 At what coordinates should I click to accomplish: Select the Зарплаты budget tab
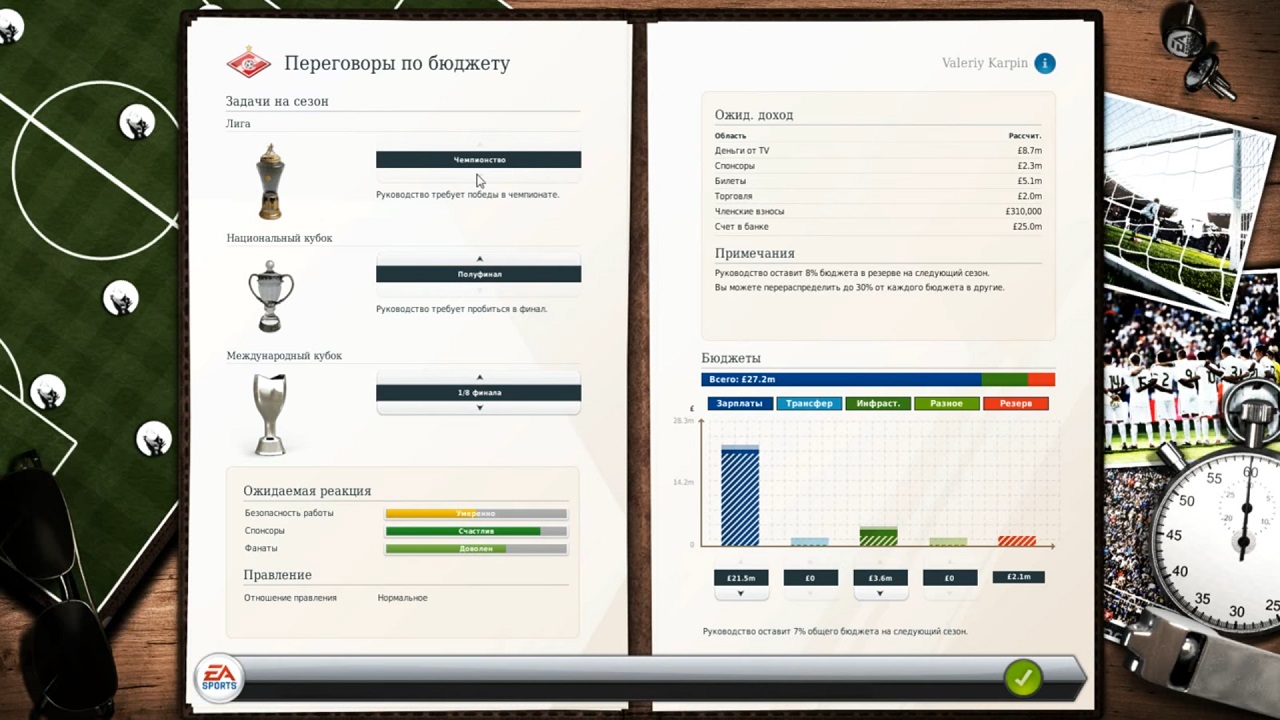point(741,403)
